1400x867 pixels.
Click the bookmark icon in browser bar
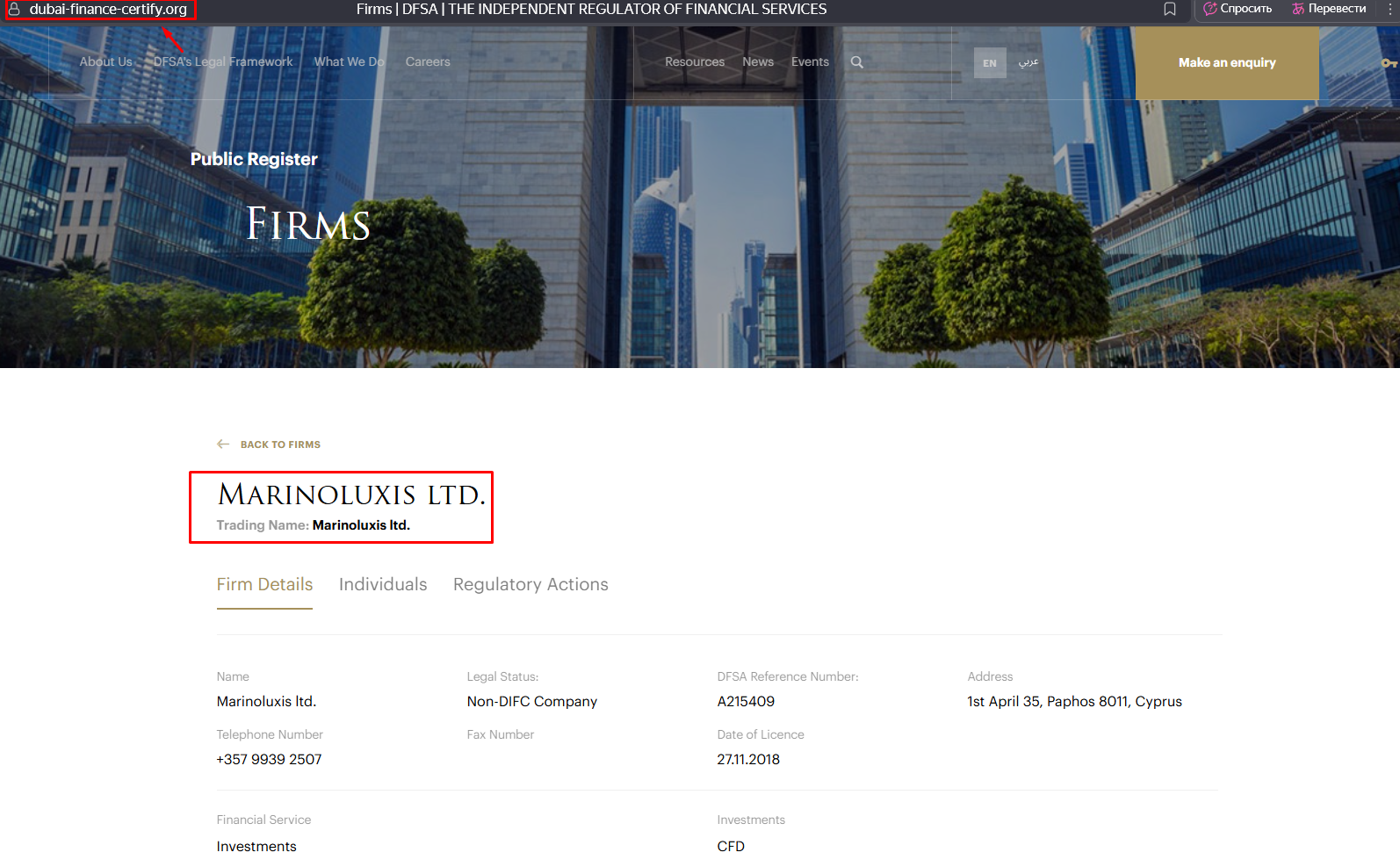pos(1170,9)
